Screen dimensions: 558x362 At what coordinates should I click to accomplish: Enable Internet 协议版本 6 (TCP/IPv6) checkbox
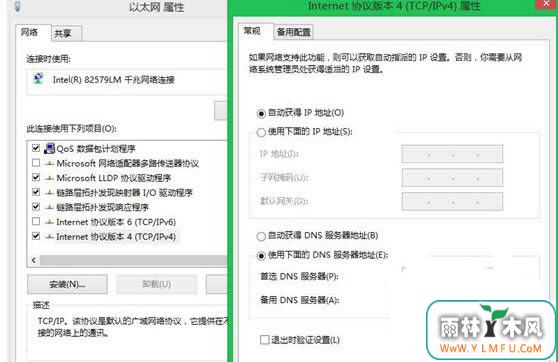[36, 221]
